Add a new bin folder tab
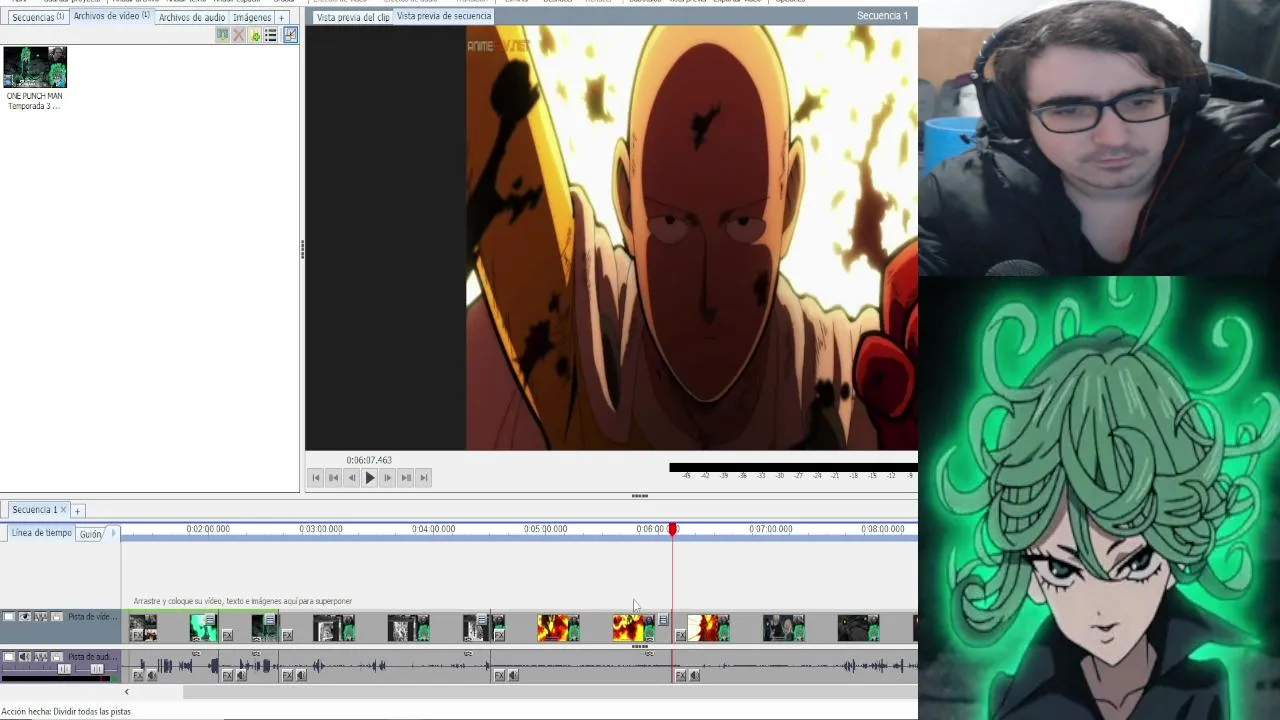Viewport: 1280px width, 720px height. click(x=282, y=17)
